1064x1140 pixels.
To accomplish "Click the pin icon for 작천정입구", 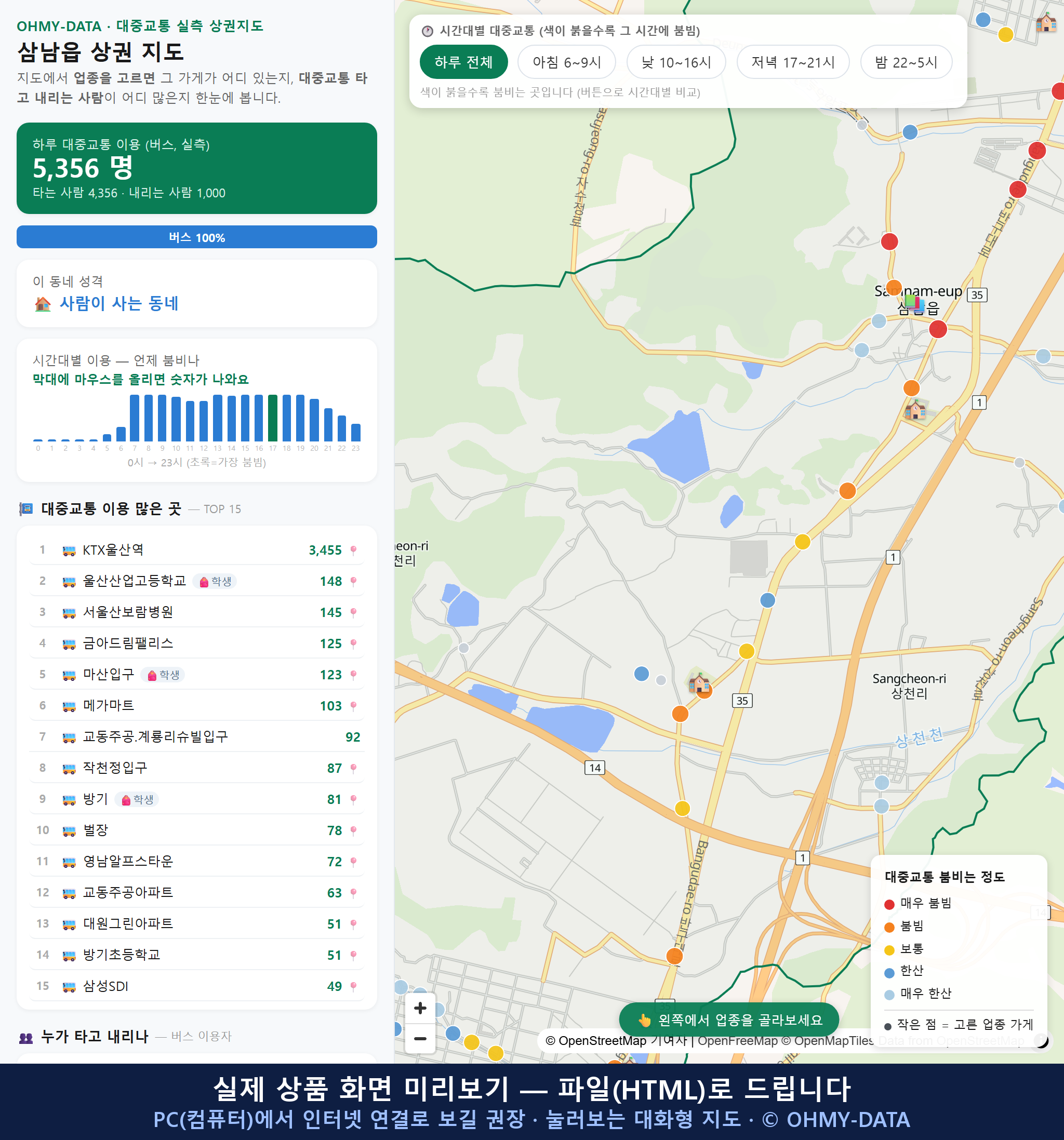I will pos(353,769).
